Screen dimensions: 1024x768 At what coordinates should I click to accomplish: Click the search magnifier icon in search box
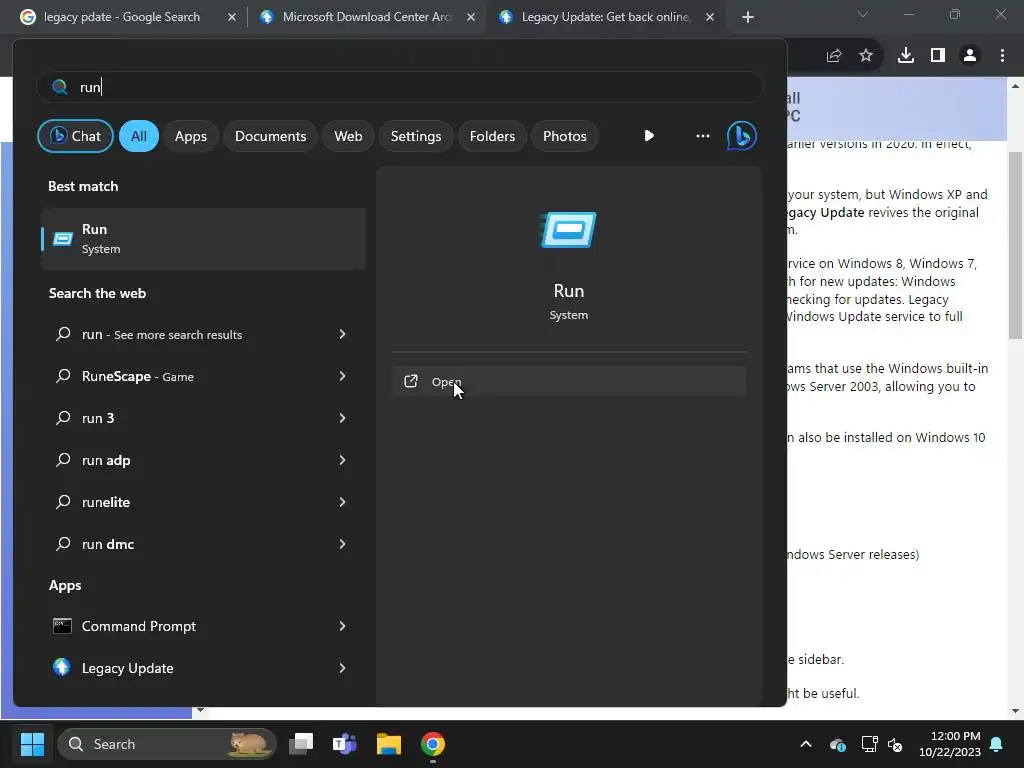click(59, 87)
